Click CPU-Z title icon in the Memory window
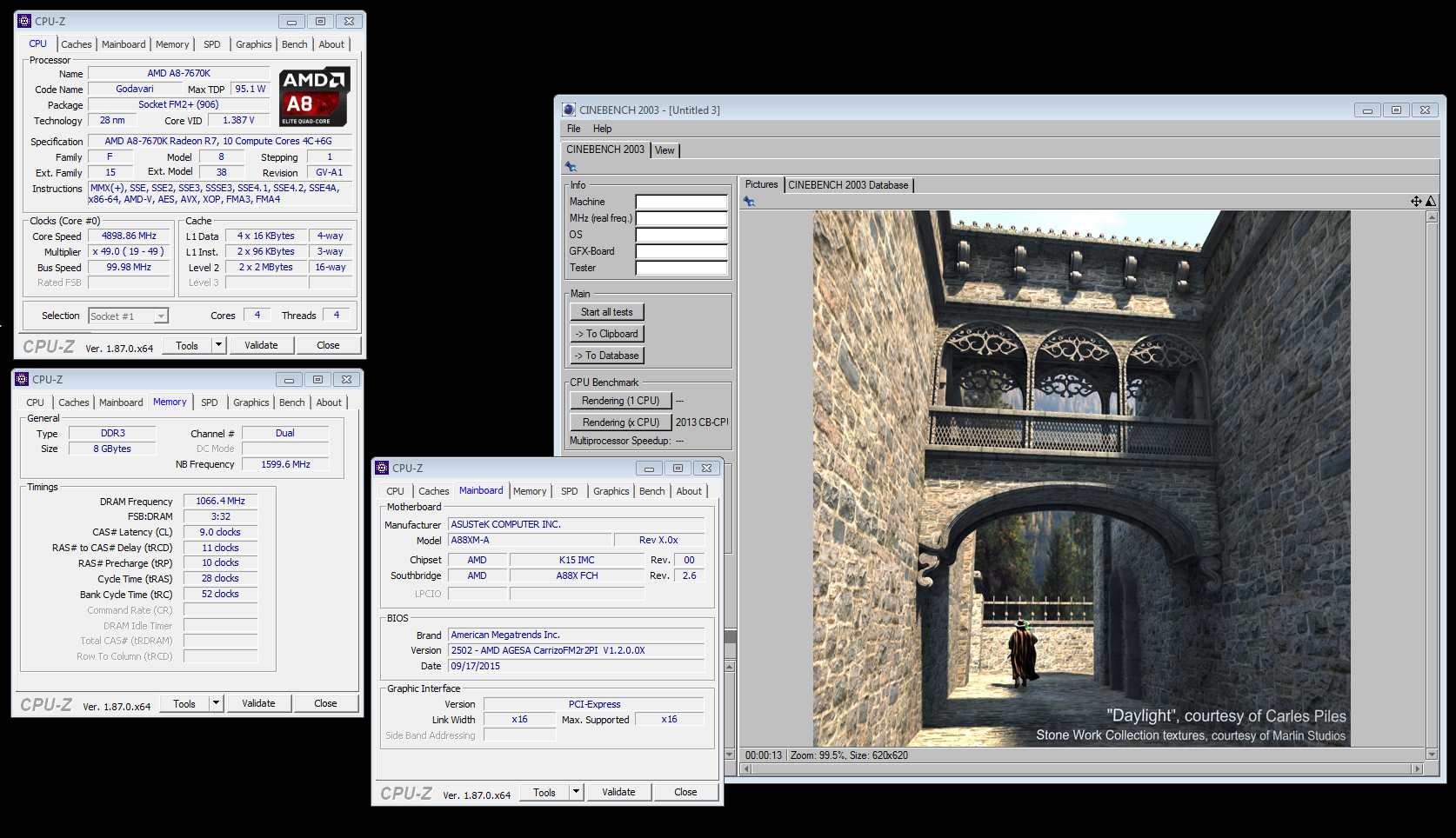Image resolution: width=1456 pixels, height=838 pixels. pyautogui.click(x=22, y=379)
